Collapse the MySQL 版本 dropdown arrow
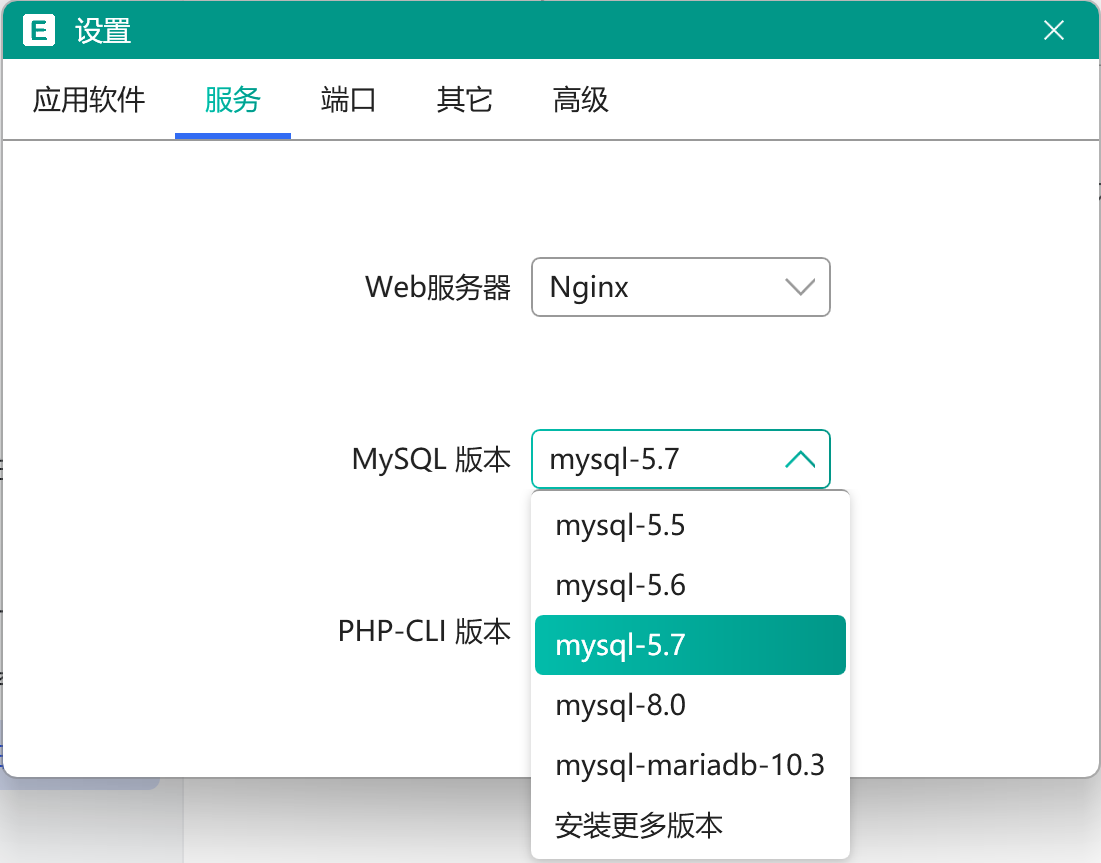This screenshot has width=1101, height=863. [800, 459]
